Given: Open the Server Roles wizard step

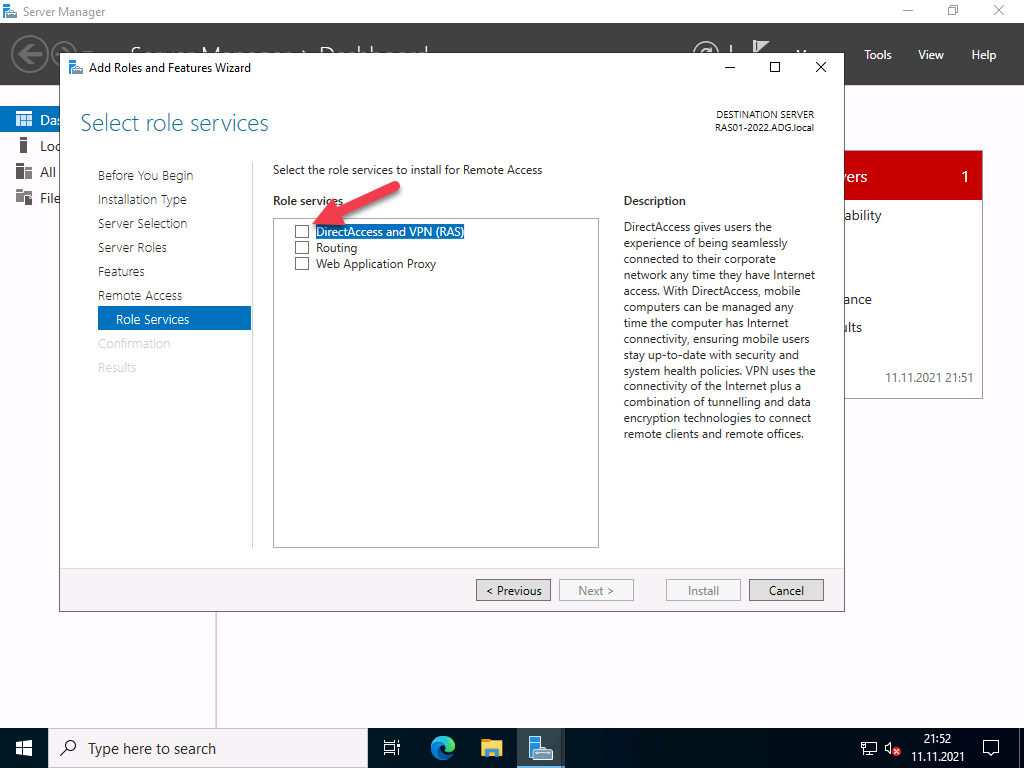Looking at the screenshot, I should coord(132,248).
